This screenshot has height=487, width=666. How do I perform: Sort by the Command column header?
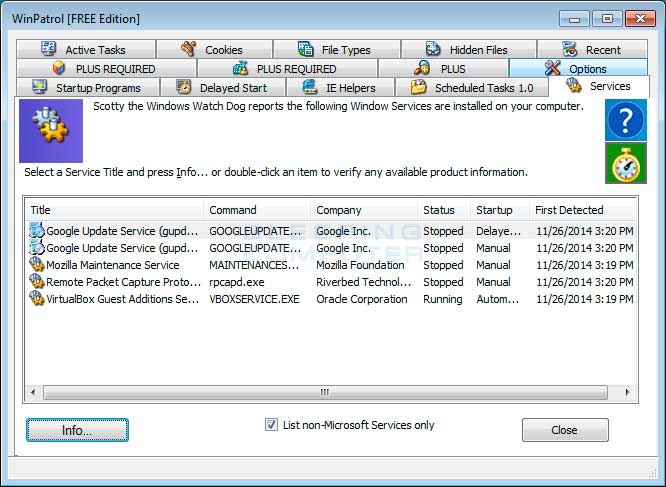tap(257, 210)
